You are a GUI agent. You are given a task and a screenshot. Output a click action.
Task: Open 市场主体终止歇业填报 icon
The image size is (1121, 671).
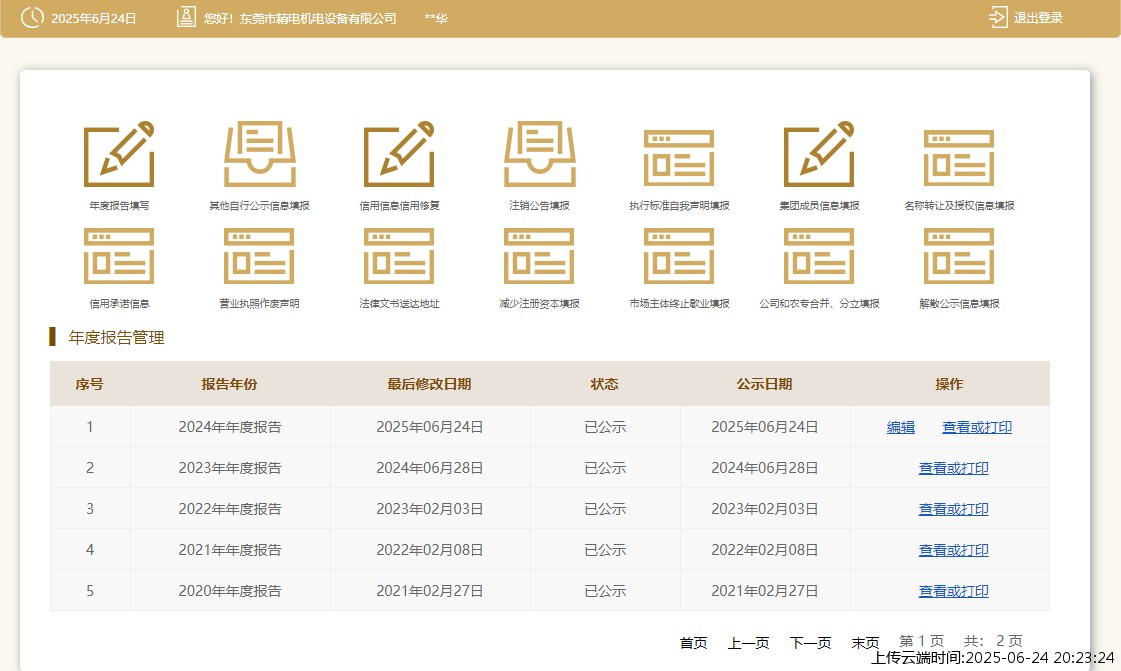(679, 256)
